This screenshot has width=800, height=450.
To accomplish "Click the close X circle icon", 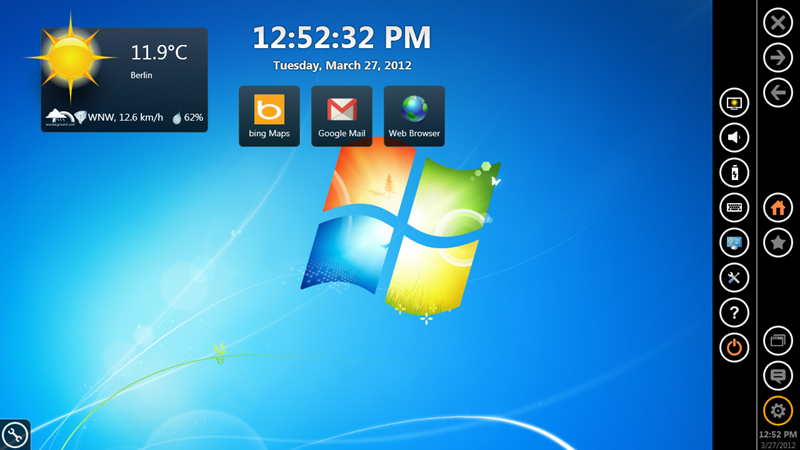I will click(x=778, y=22).
